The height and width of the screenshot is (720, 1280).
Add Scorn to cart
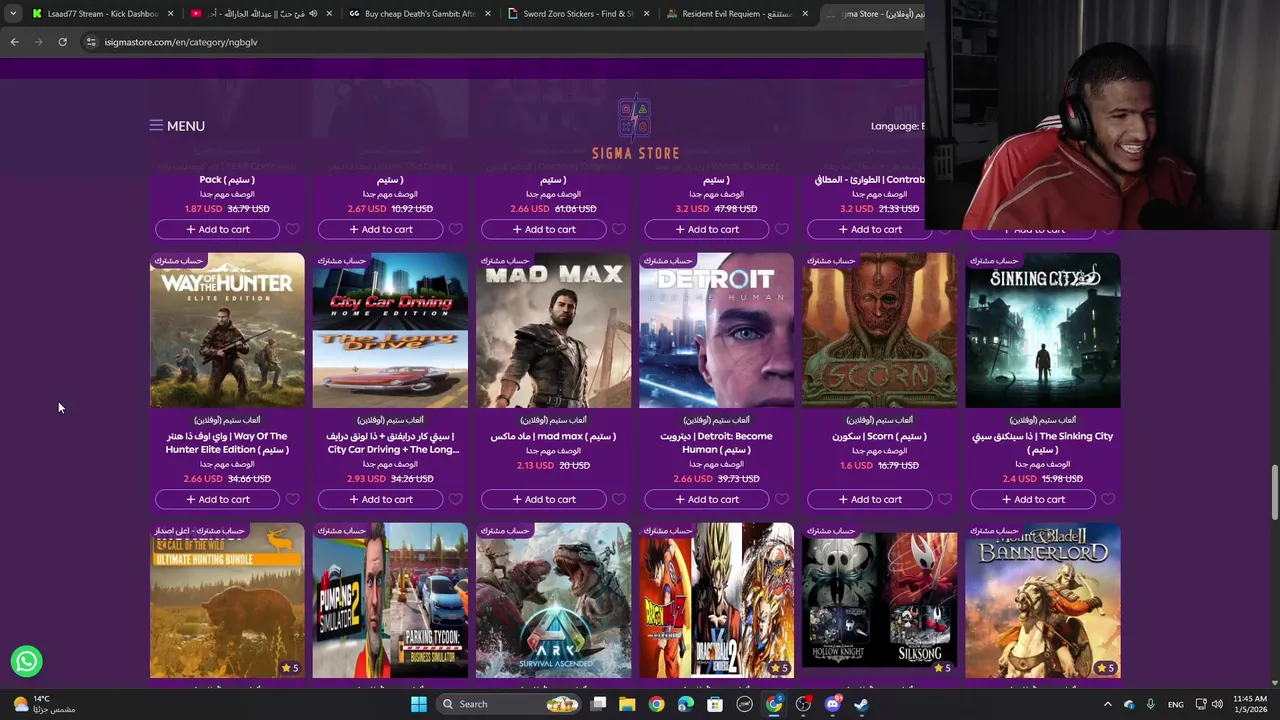(869, 499)
